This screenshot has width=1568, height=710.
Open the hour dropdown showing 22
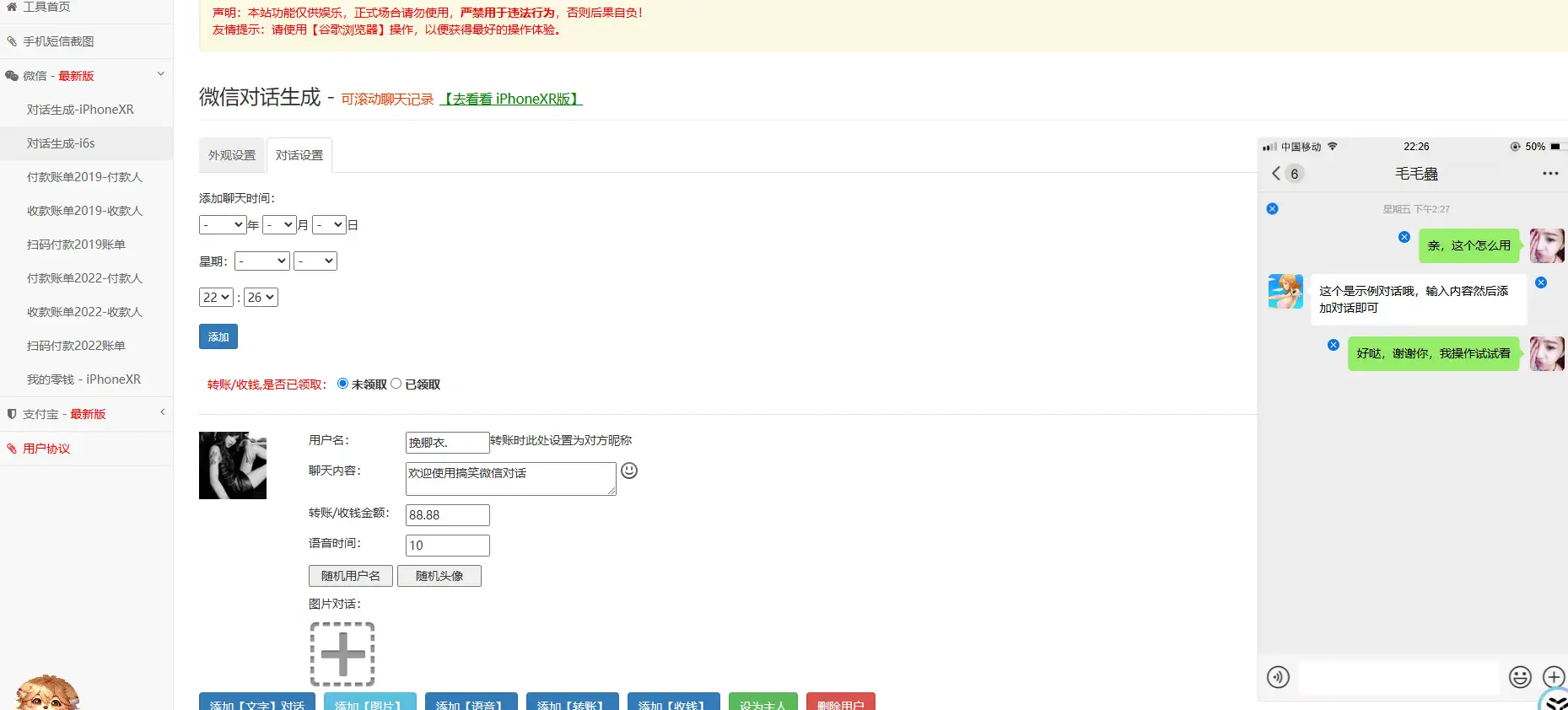pyautogui.click(x=216, y=298)
